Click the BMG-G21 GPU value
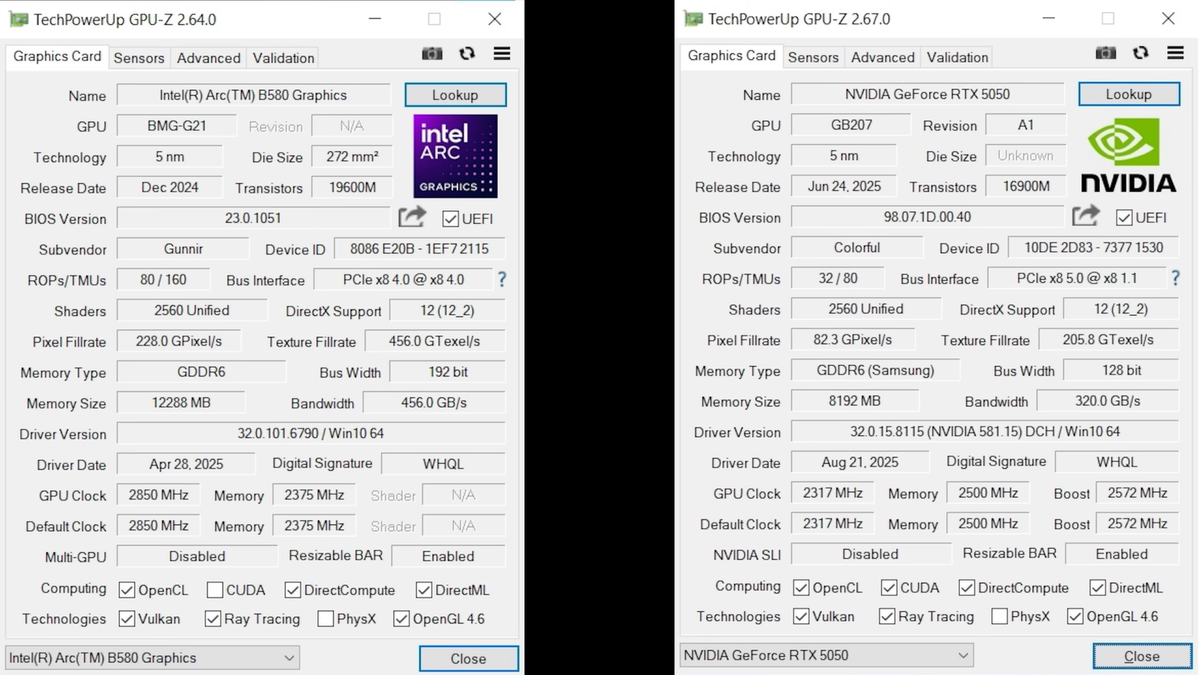The height and width of the screenshot is (675, 1200). [177, 126]
